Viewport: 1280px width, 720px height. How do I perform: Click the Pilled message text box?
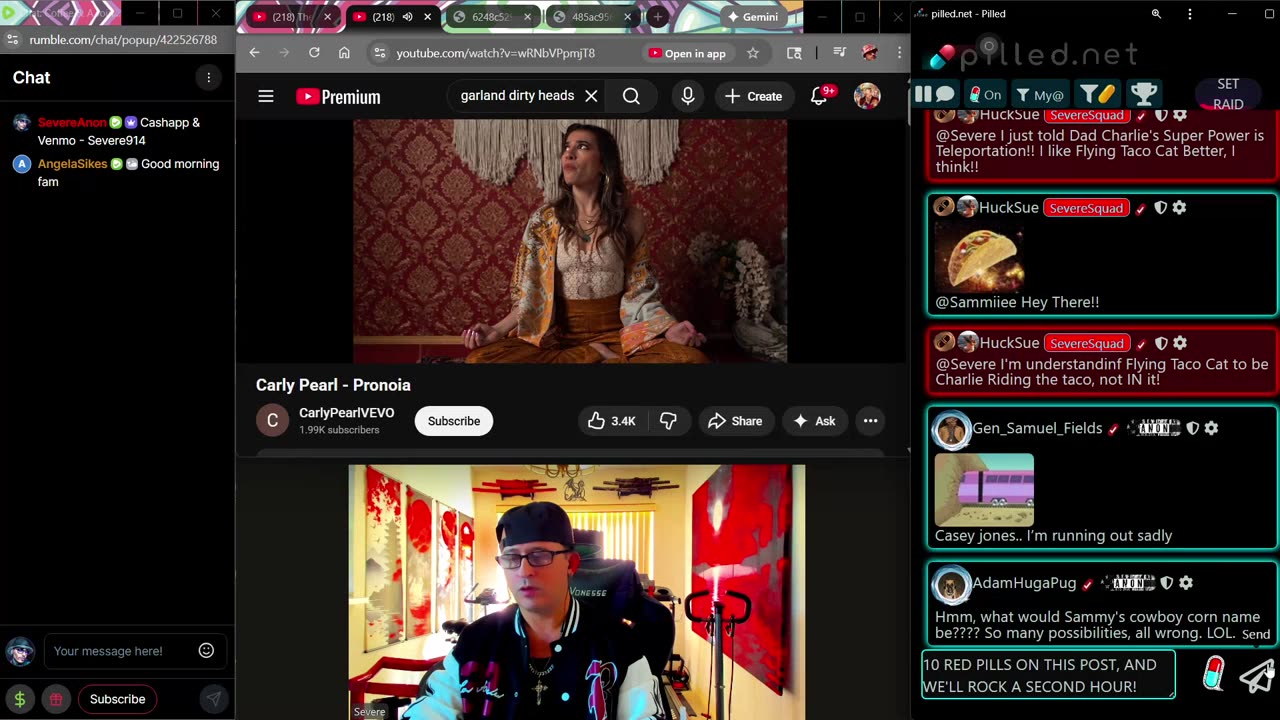[x=1048, y=675]
